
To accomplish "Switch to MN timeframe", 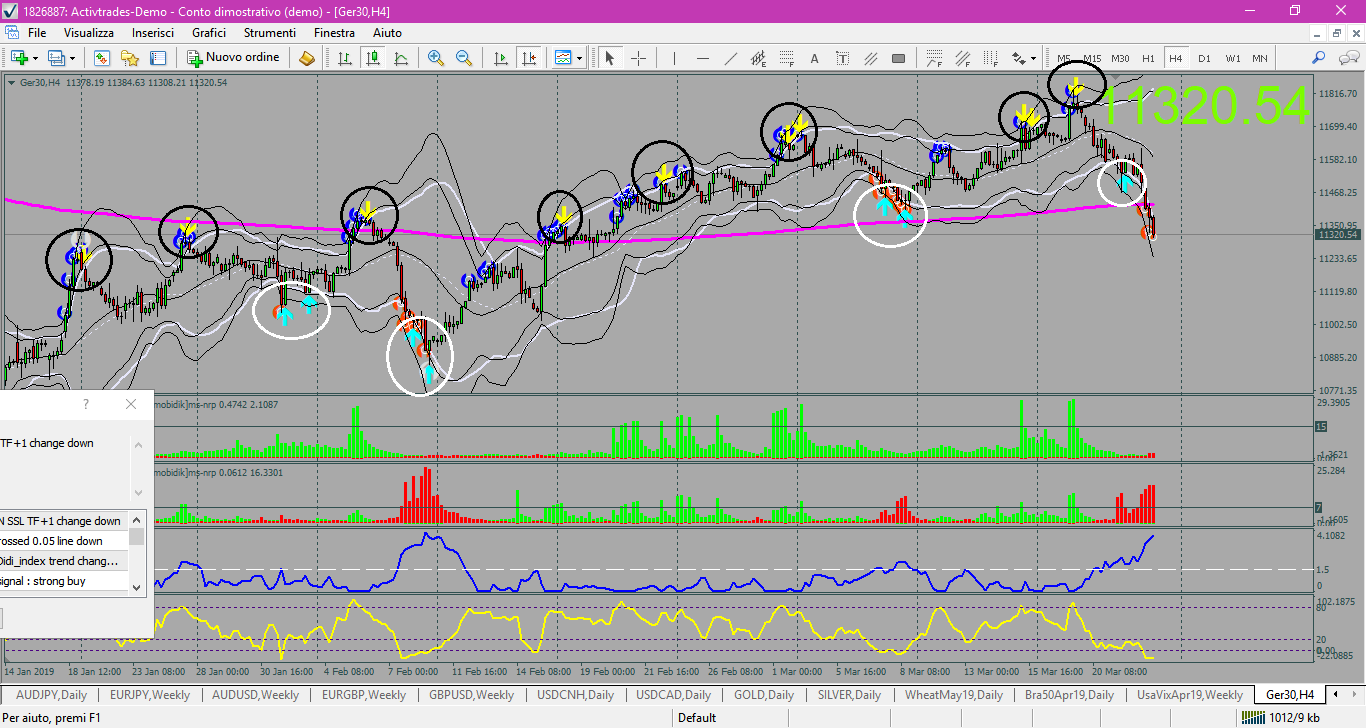I will click(1260, 58).
